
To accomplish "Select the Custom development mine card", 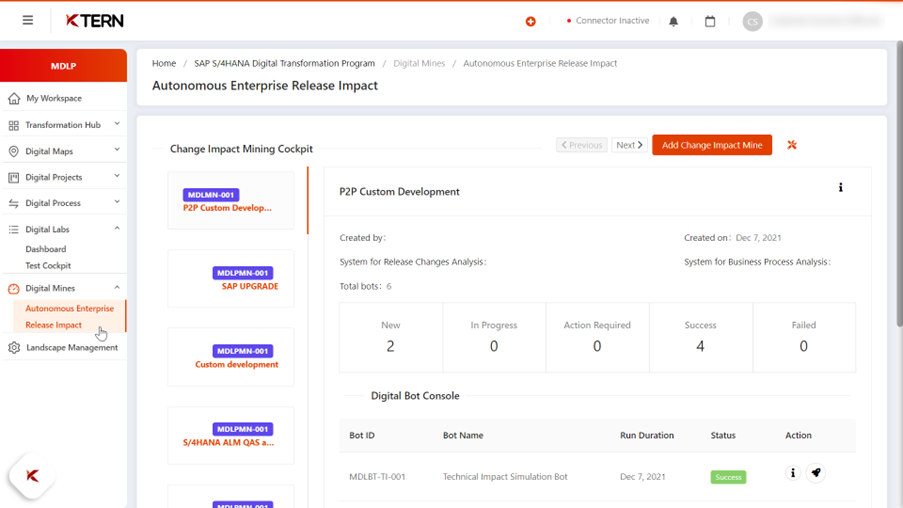I will 230,357.
